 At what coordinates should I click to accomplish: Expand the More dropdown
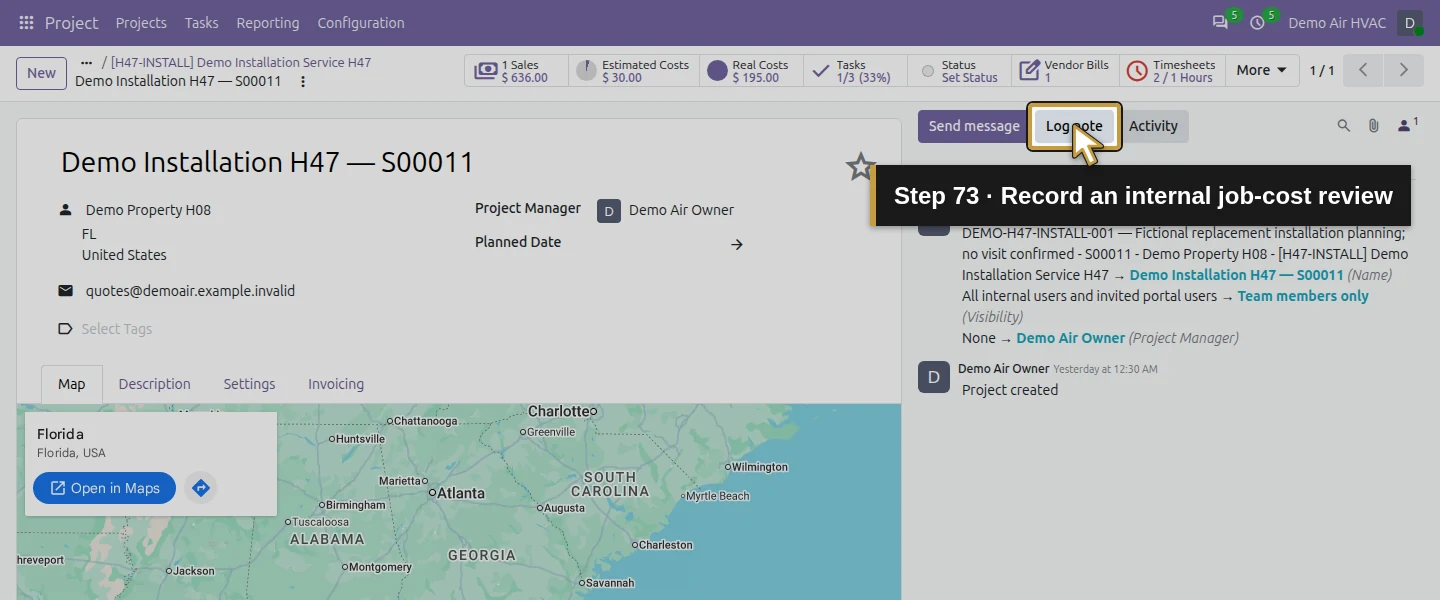pyautogui.click(x=1261, y=70)
